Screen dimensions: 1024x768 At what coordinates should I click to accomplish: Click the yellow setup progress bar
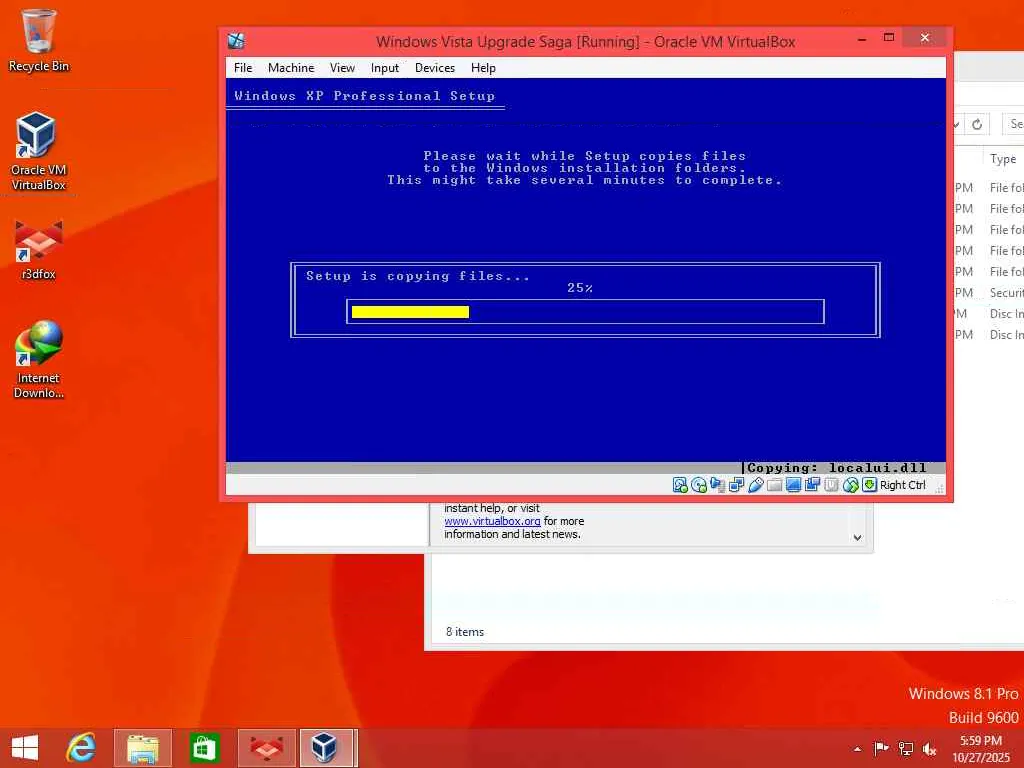coord(410,312)
